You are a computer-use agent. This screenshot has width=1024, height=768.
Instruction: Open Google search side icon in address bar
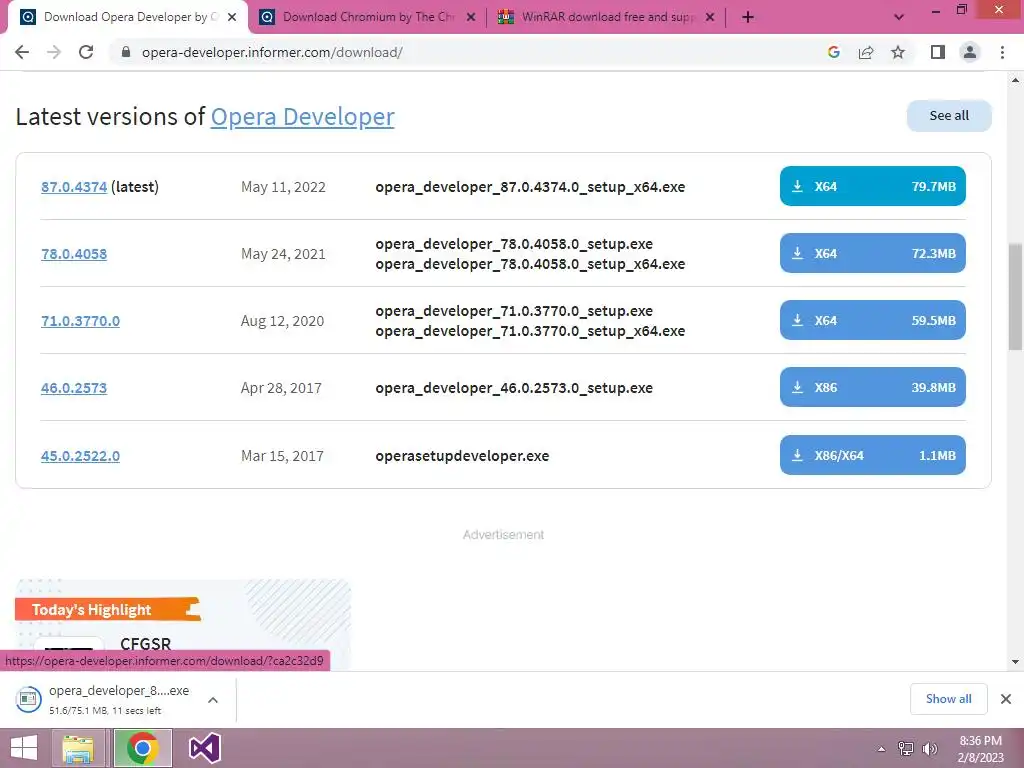click(x=833, y=52)
